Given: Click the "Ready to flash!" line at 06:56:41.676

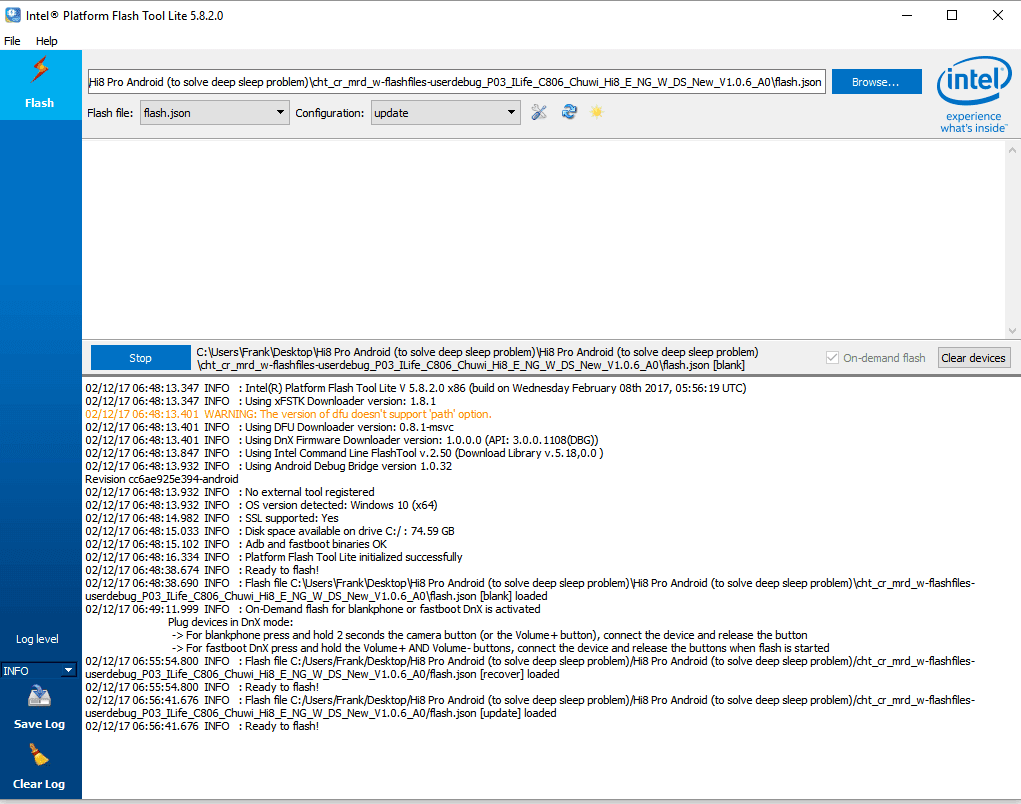Looking at the screenshot, I should coord(202,727).
